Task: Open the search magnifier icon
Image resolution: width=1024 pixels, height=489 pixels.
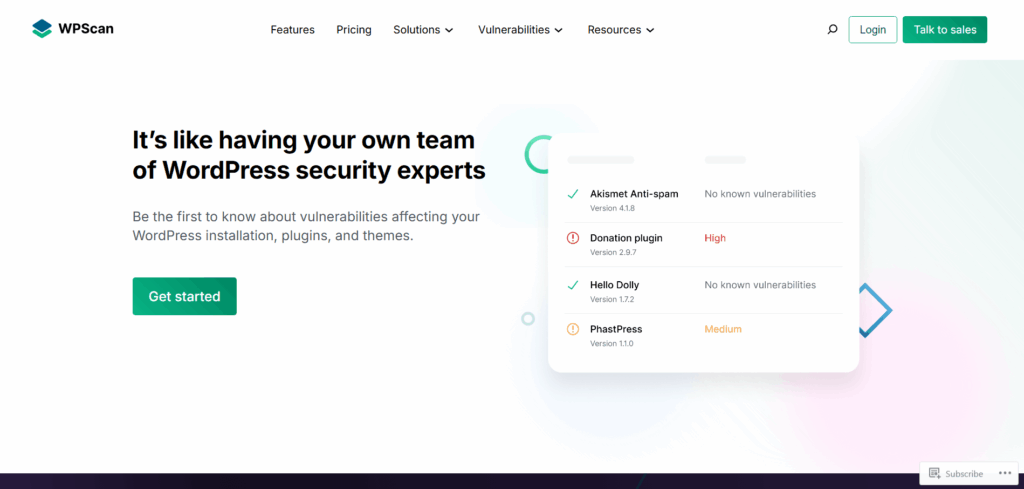Action: [x=832, y=29]
